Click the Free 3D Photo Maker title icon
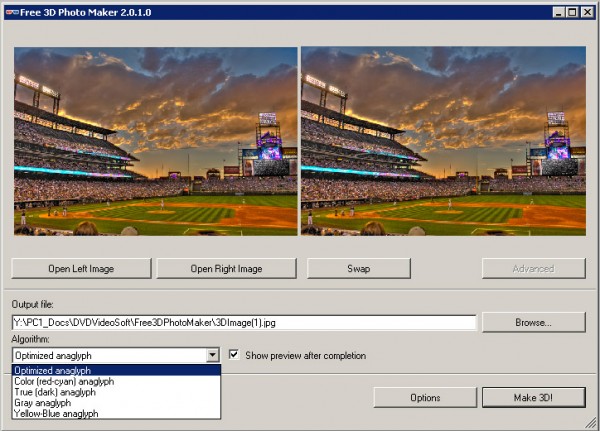Viewport: 600px width, 431px height. (x=12, y=12)
